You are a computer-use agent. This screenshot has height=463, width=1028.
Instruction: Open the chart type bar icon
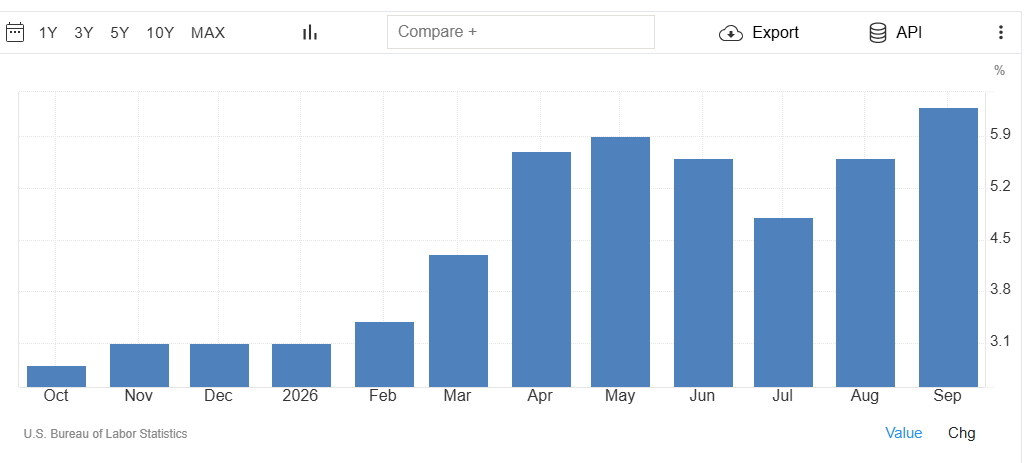click(x=309, y=32)
